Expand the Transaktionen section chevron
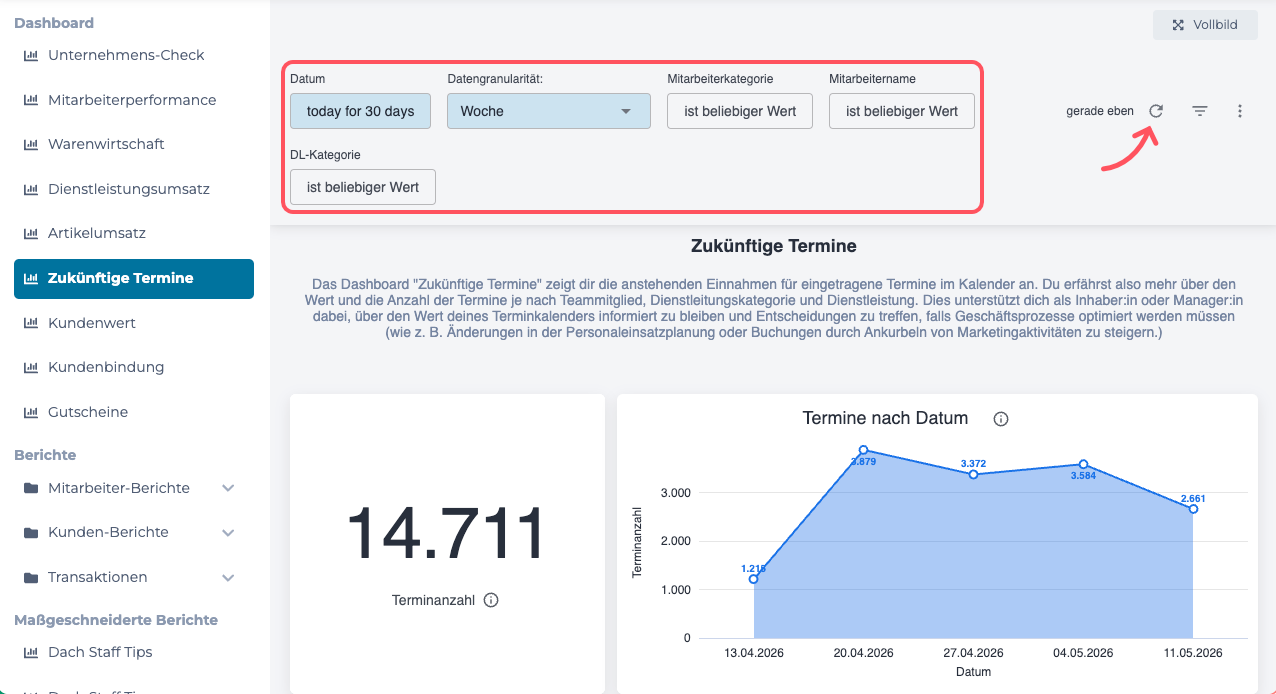The width and height of the screenshot is (1276, 694). point(228,577)
